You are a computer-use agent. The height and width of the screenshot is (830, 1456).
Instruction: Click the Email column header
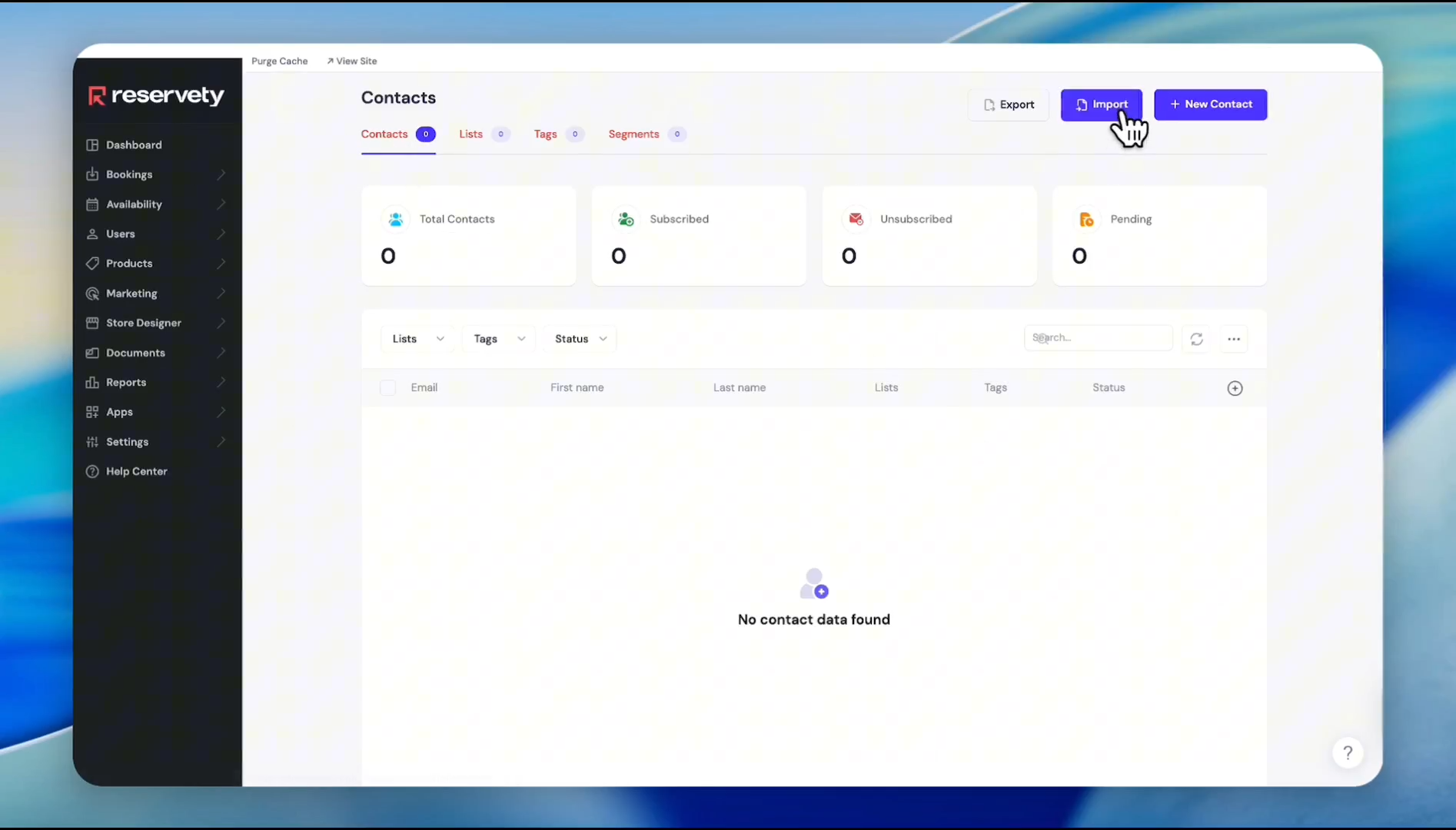[x=424, y=388]
